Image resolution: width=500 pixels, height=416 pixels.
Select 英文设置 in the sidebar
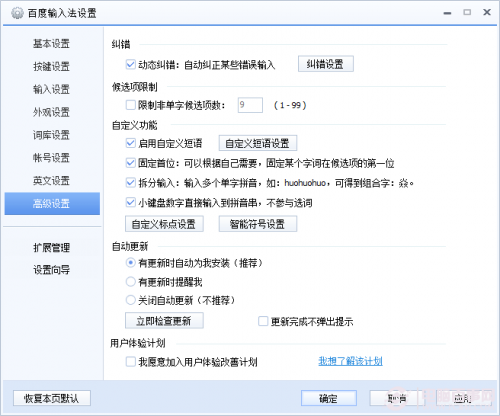click(51, 181)
